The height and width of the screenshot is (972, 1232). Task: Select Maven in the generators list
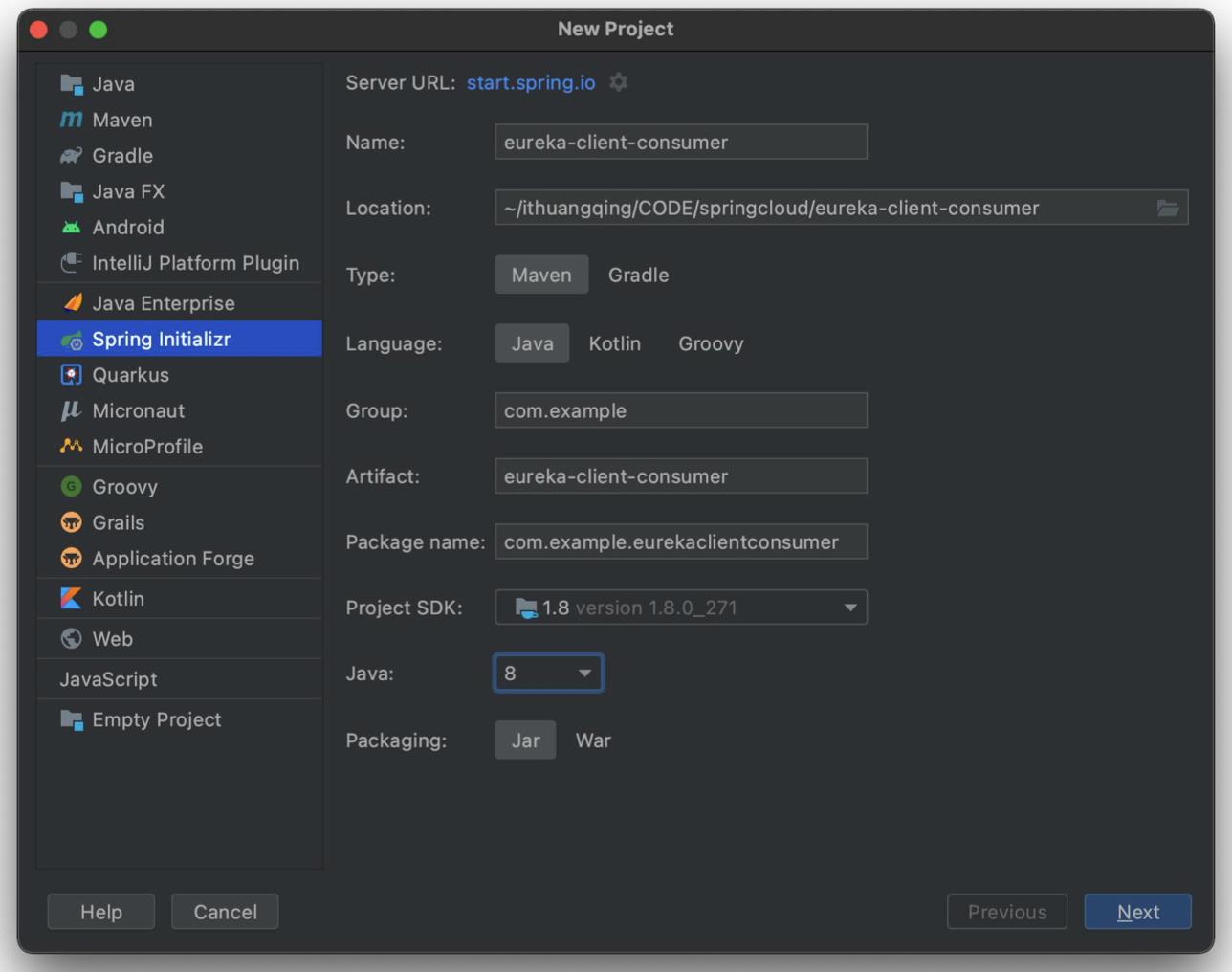(x=179, y=120)
